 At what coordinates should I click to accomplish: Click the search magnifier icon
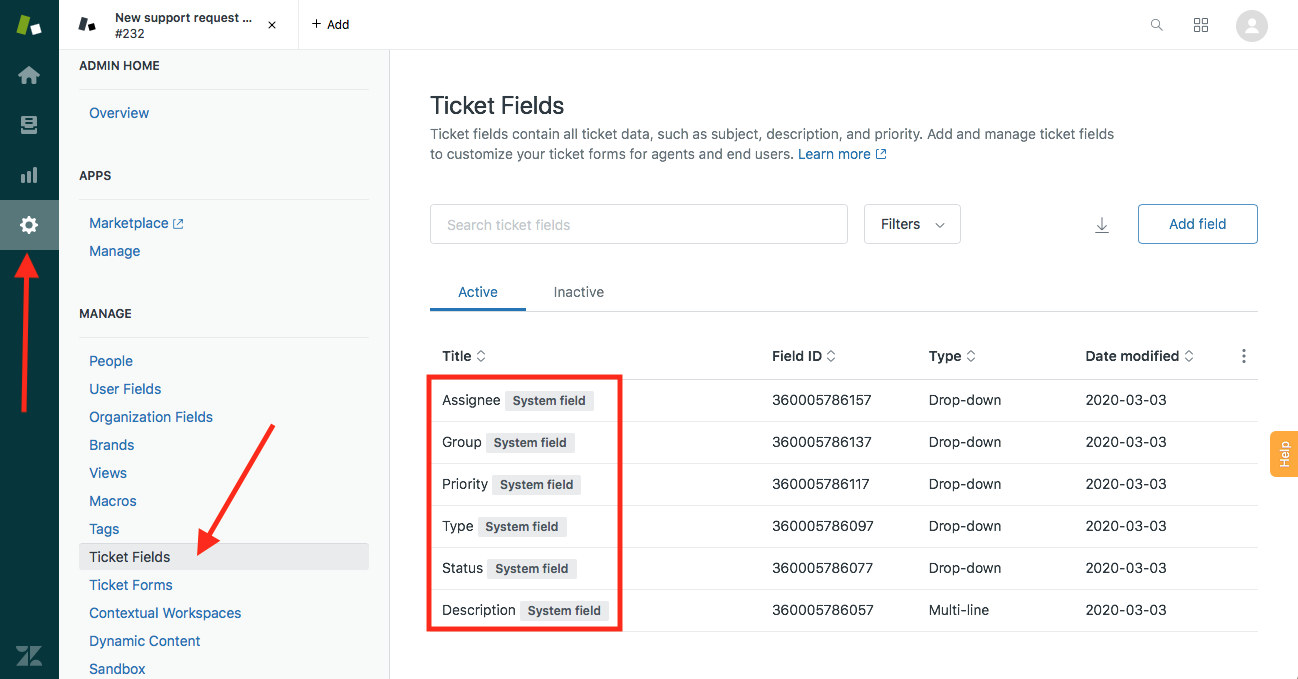(1157, 25)
